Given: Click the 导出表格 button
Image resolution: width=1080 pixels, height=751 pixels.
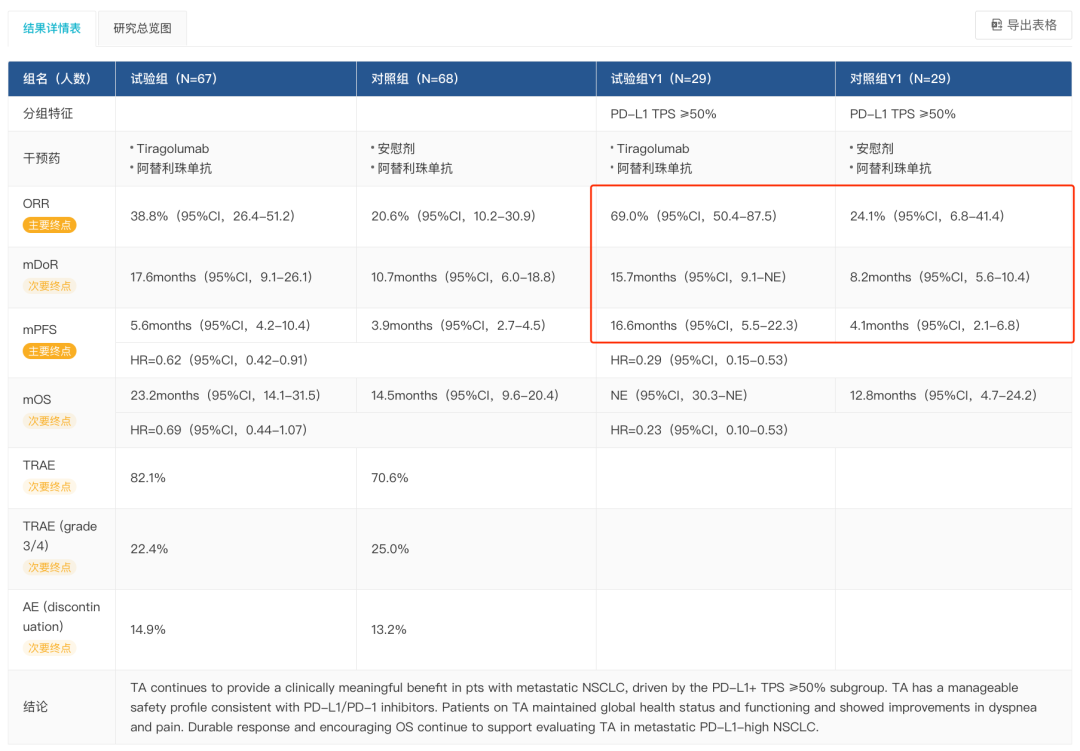Looking at the screenshot, I should (1023, 25).
